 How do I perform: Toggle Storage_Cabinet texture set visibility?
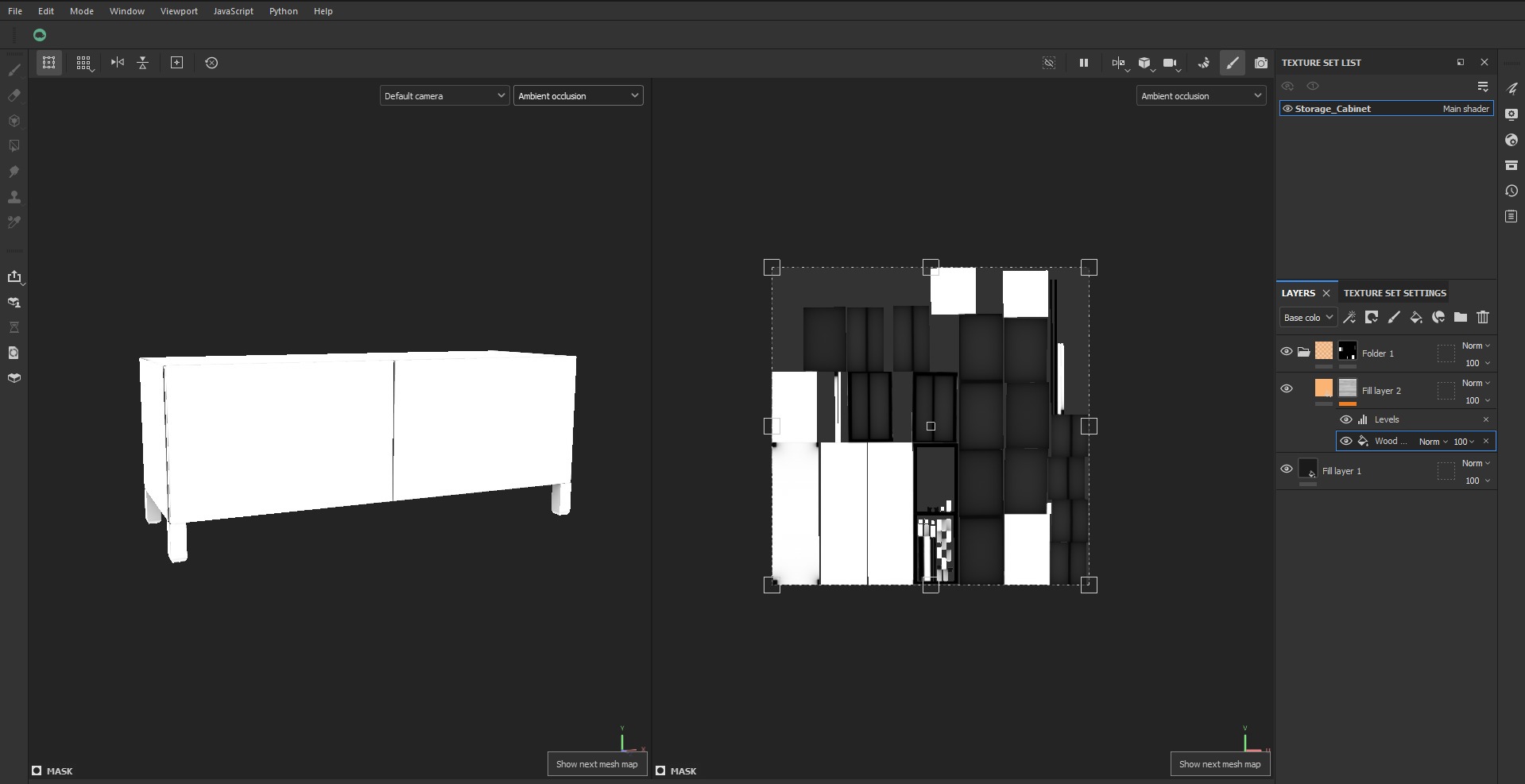[1287, 109]
